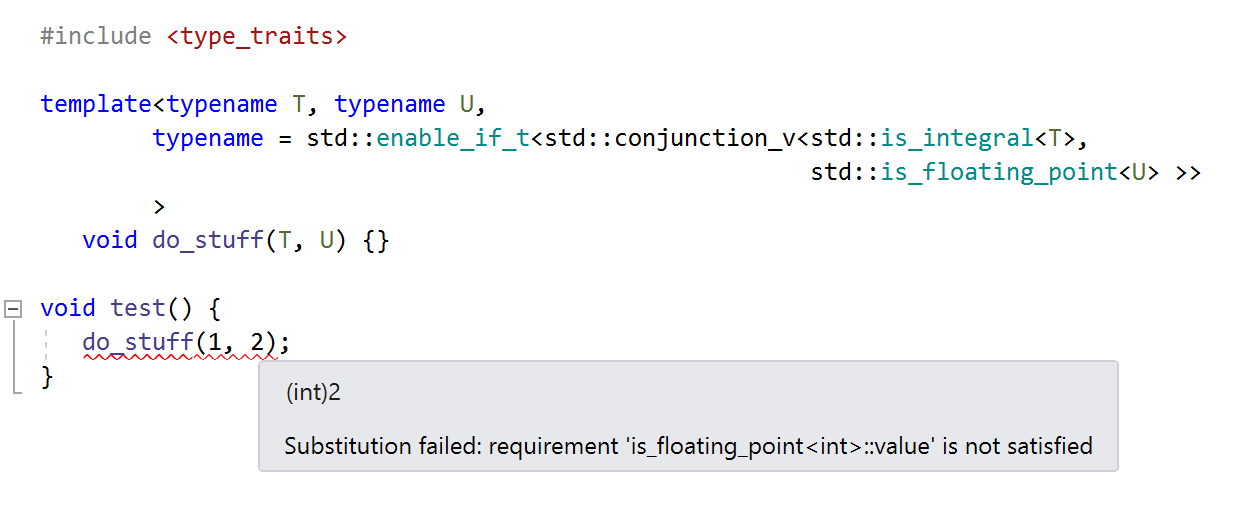Click the type_traits include header

(x=257, y=37)
